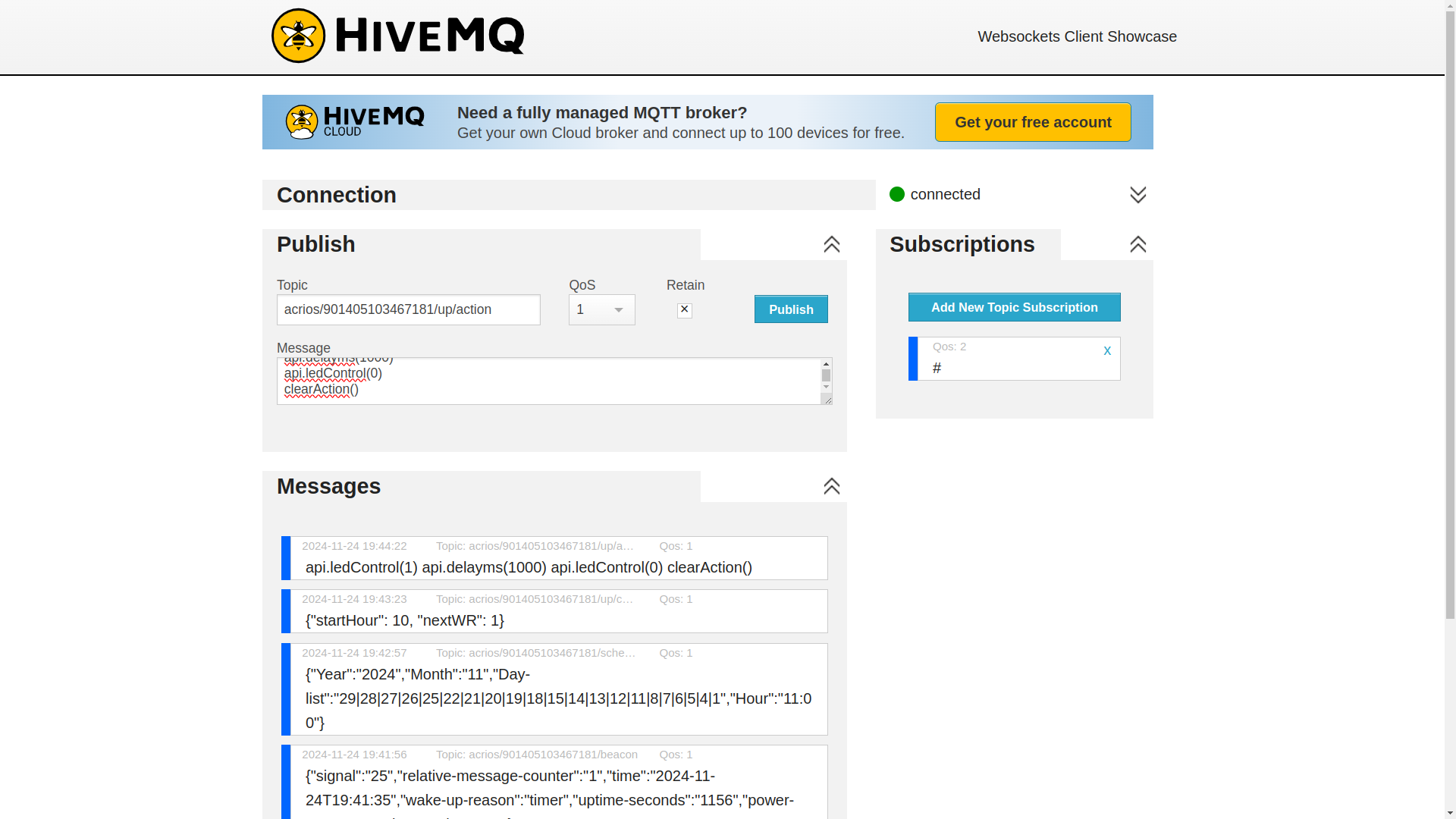The height and width of the screenshot is (819, 1456).
Task: Click the 'connected' status text
Action: click(x=945, y=194)
